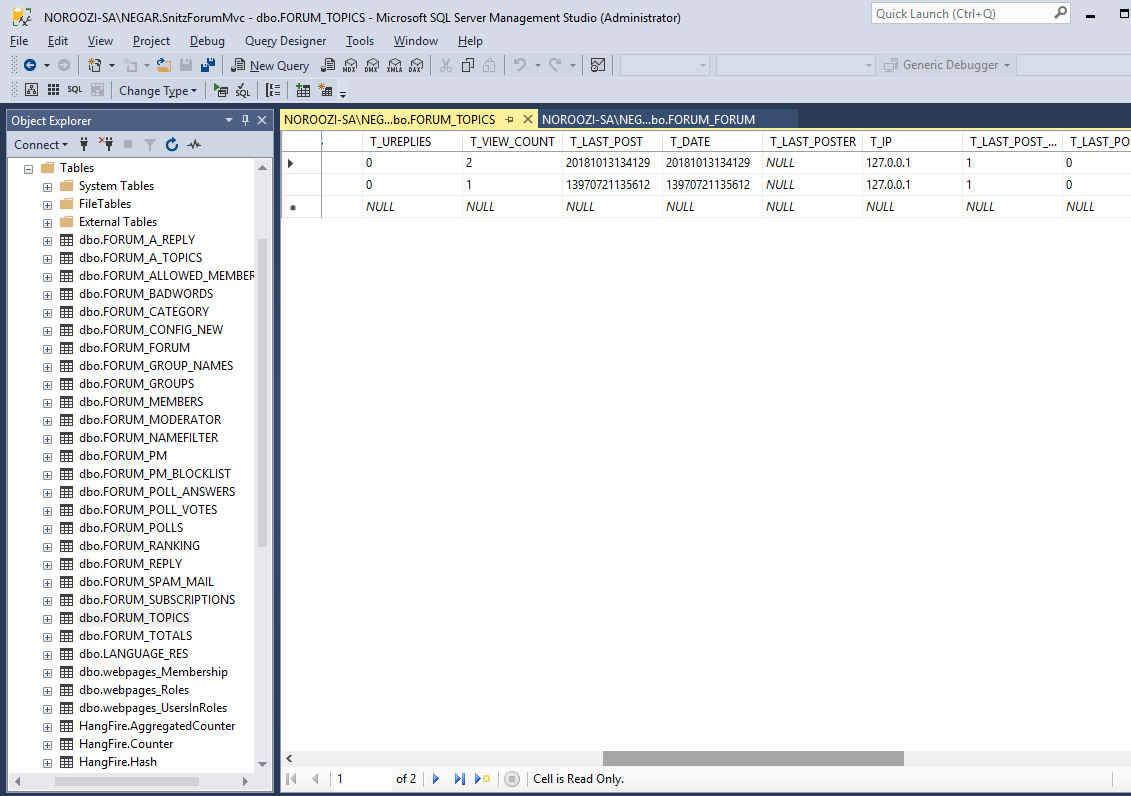Pin the Object Explorer panel
This screenshot has height=796, width=1131.
(245, 120)
